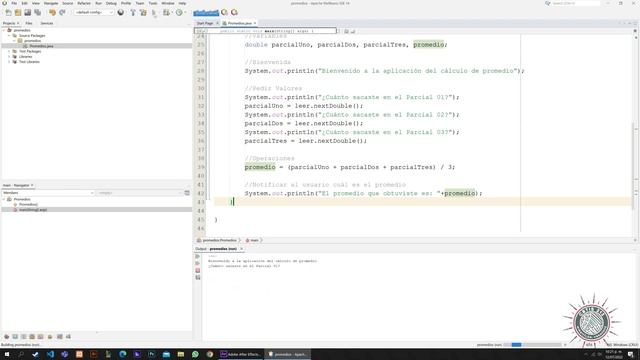Toggle Fully Qualified Names in Navigator
This screenshot has height=360, width=640.
[50, 337]
